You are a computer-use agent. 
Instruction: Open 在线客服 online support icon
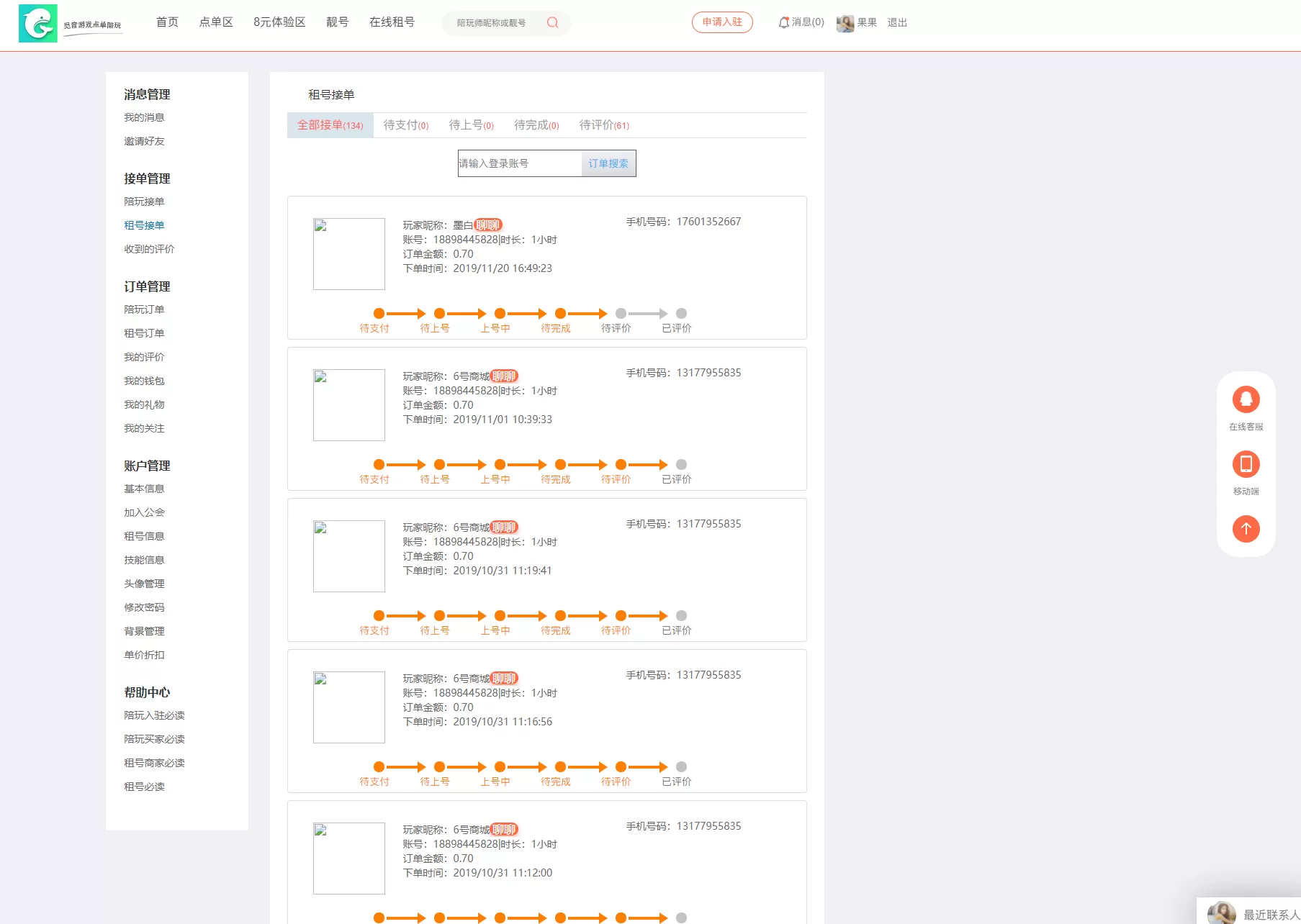(1246, 399)
